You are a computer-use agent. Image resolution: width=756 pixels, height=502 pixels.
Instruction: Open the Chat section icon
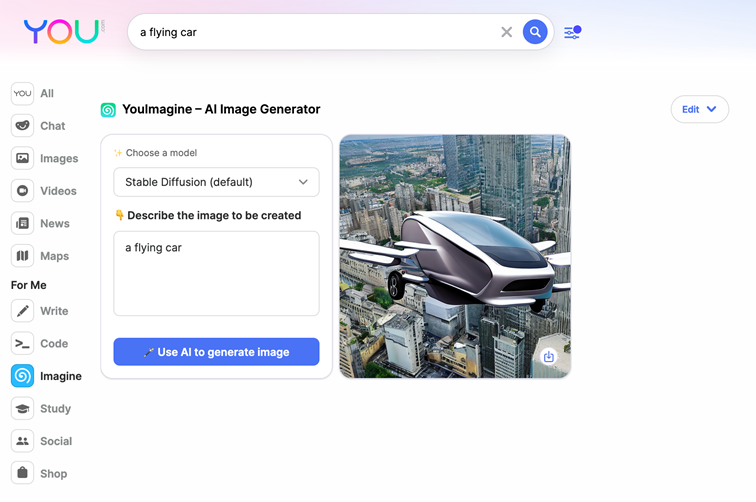[22, 126]
